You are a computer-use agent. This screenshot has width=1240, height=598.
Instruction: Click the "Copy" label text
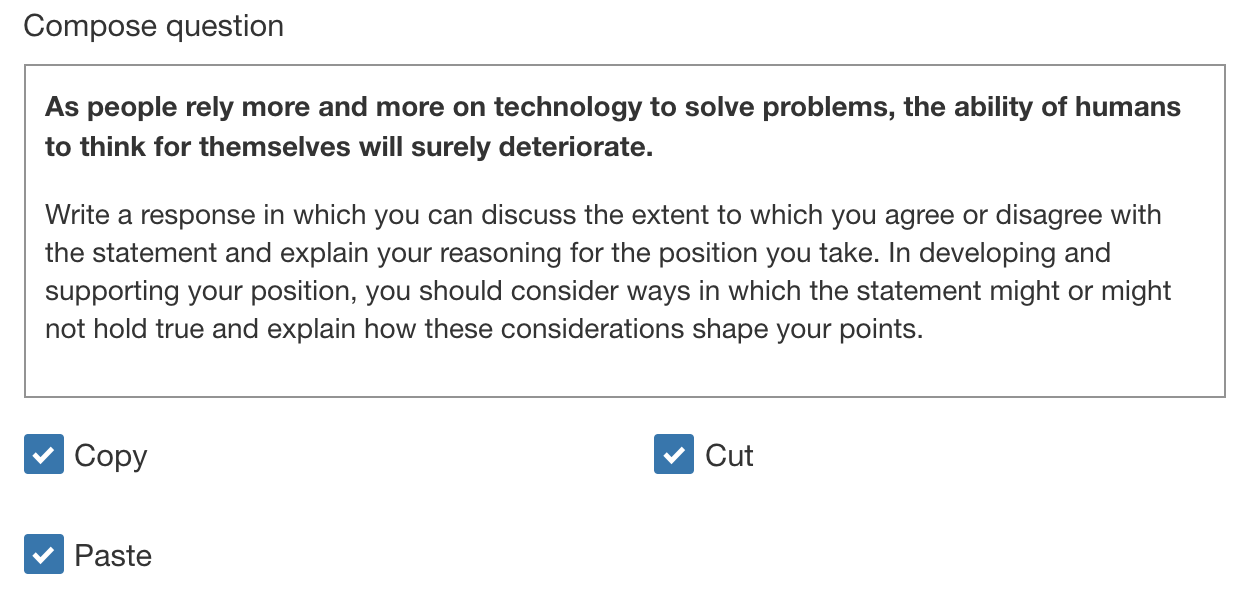(x=110, y=456)
